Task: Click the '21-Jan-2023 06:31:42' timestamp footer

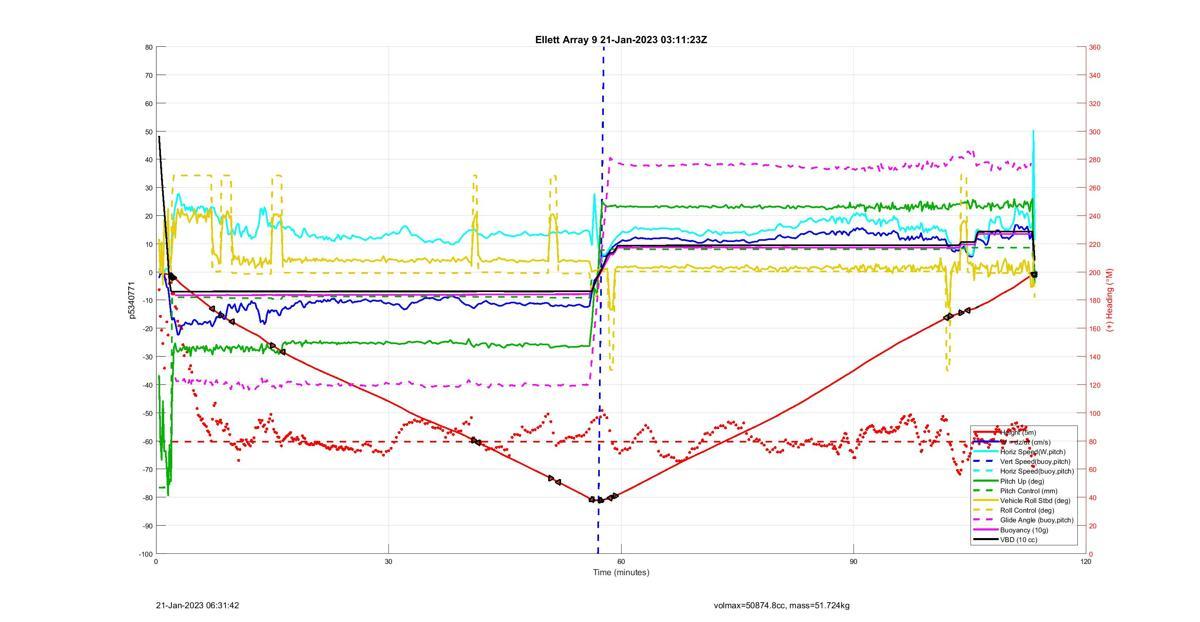Action: (x=198, y=605)
